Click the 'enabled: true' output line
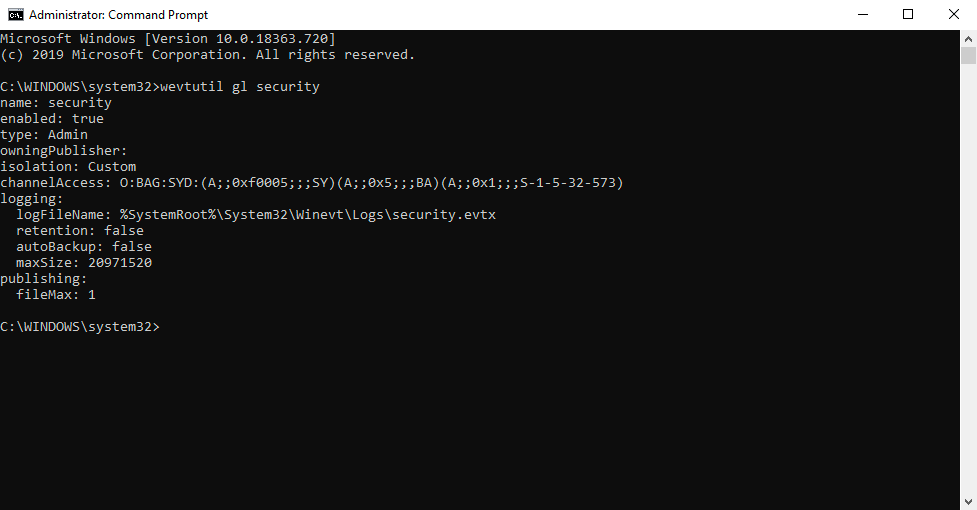 [x=52, y=119]
